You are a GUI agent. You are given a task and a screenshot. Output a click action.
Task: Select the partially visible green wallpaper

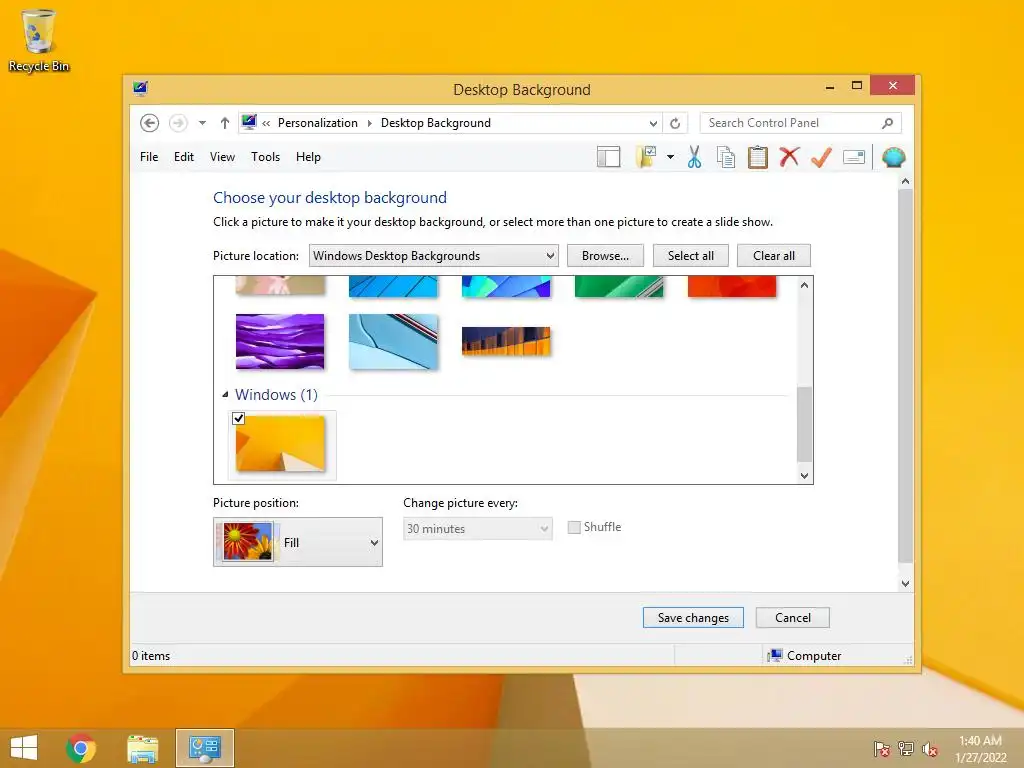click(x=619, y=287)
